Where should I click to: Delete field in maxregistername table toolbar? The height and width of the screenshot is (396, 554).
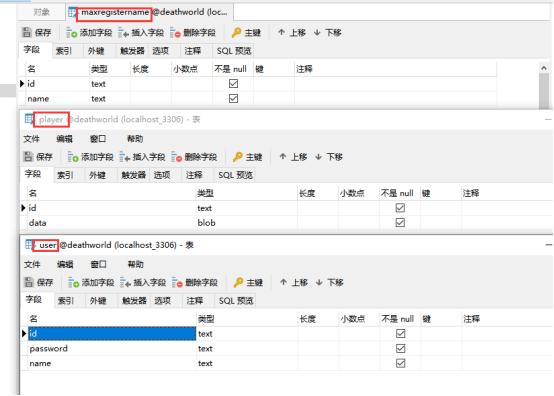[193, 32]
